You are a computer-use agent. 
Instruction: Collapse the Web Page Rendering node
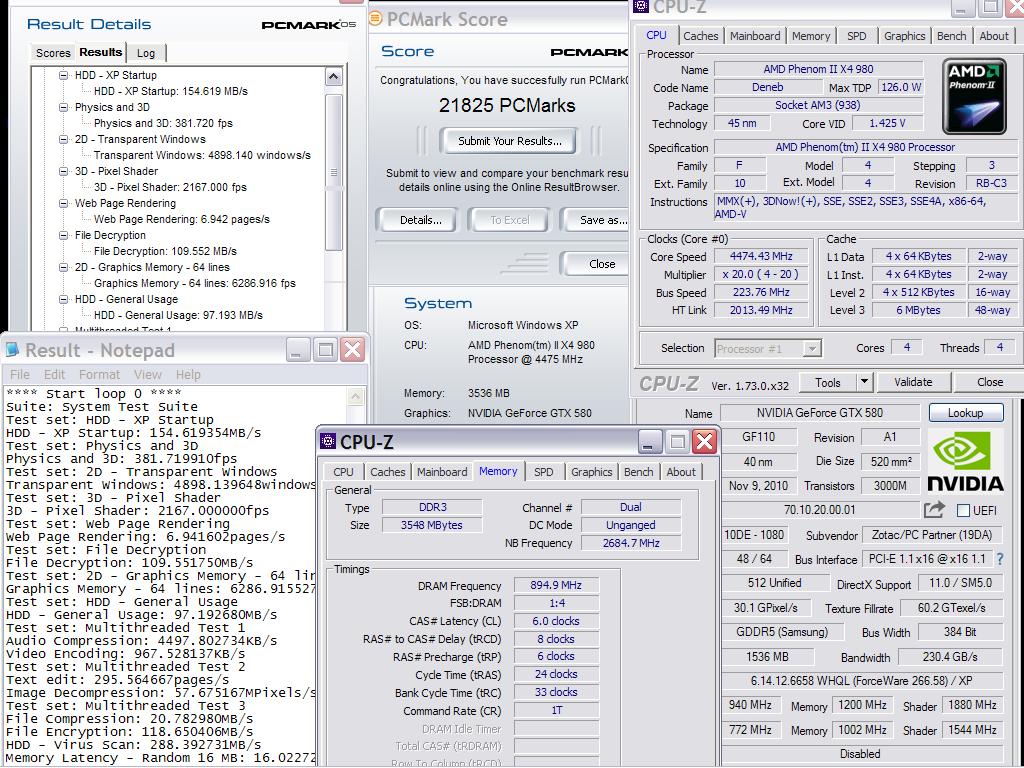(63, 203)
